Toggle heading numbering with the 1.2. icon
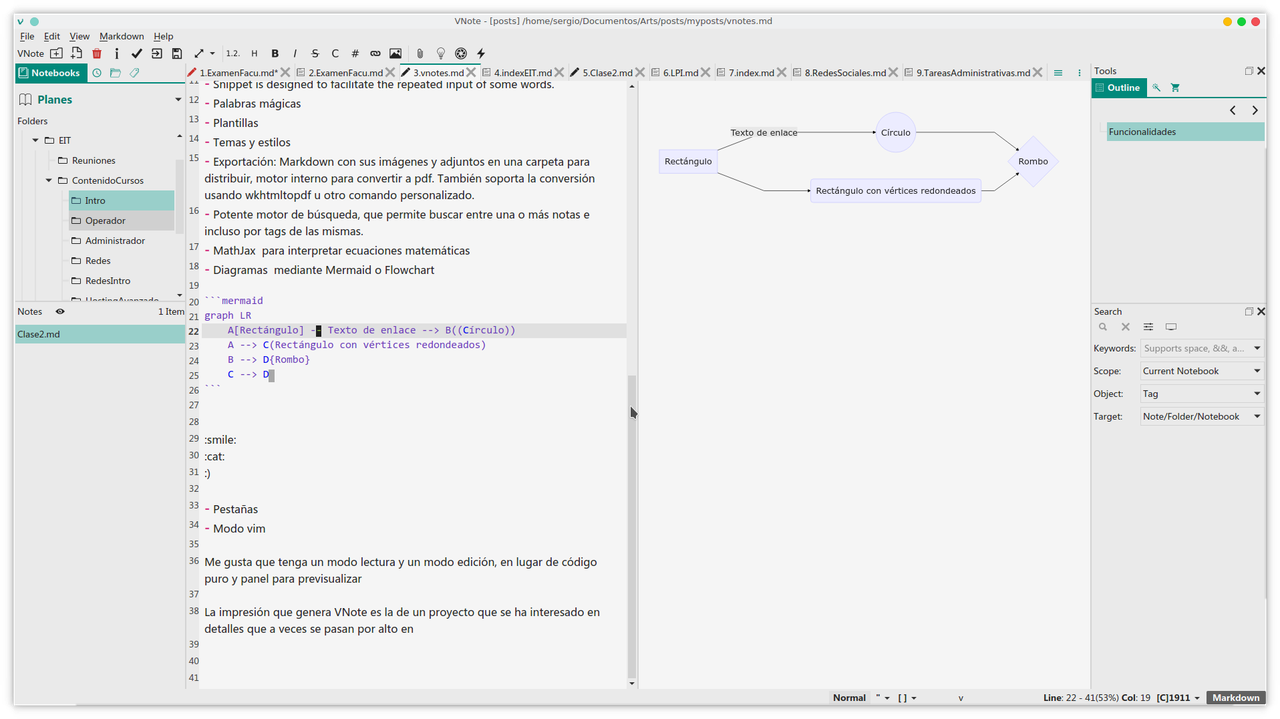Screen dimensions: 1280x719 click(232, 53)
